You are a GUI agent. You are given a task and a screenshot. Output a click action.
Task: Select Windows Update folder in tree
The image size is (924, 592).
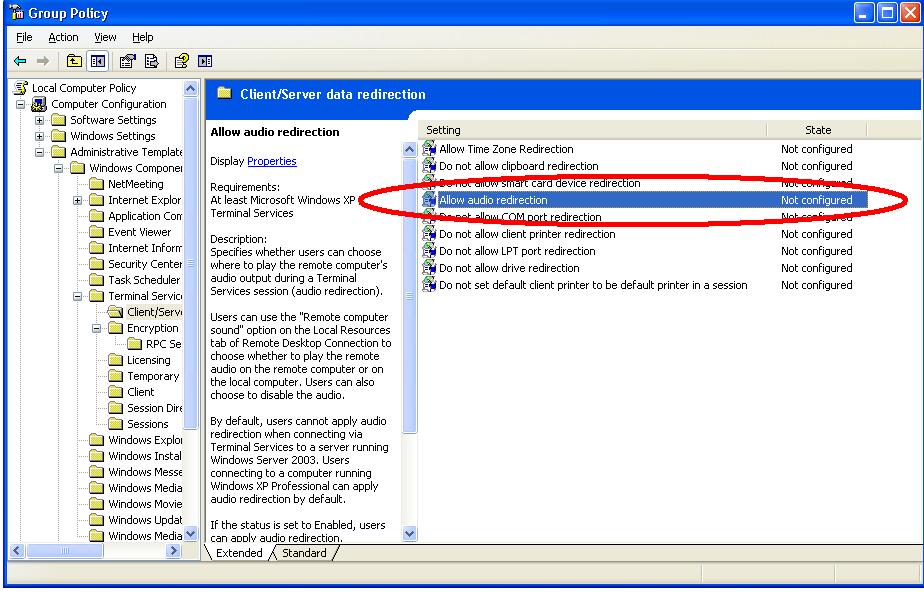145,520
